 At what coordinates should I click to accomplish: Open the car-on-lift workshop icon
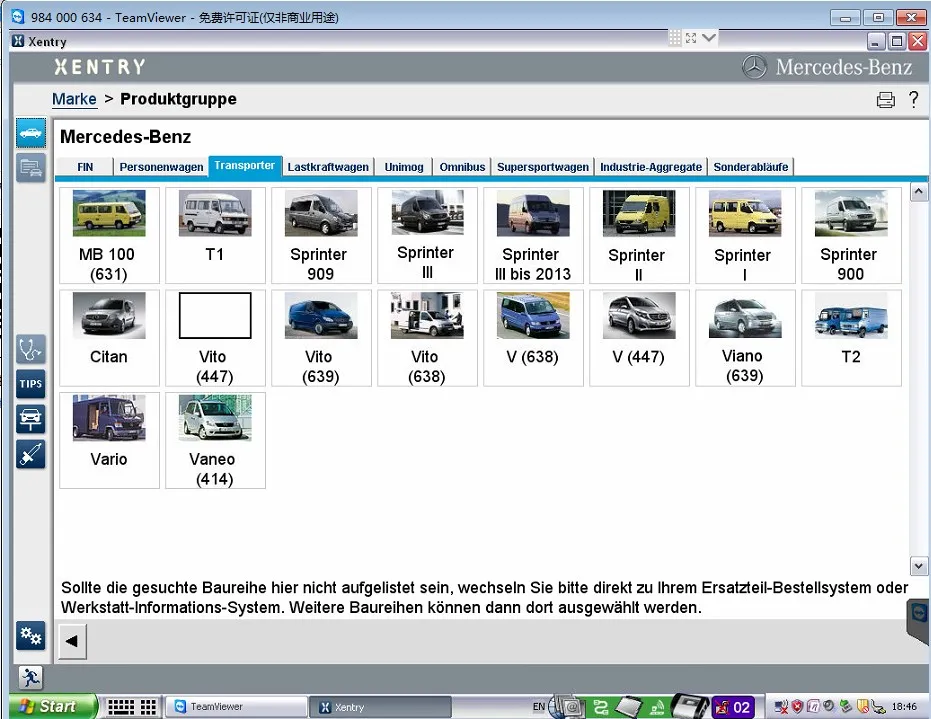(31, 419)
